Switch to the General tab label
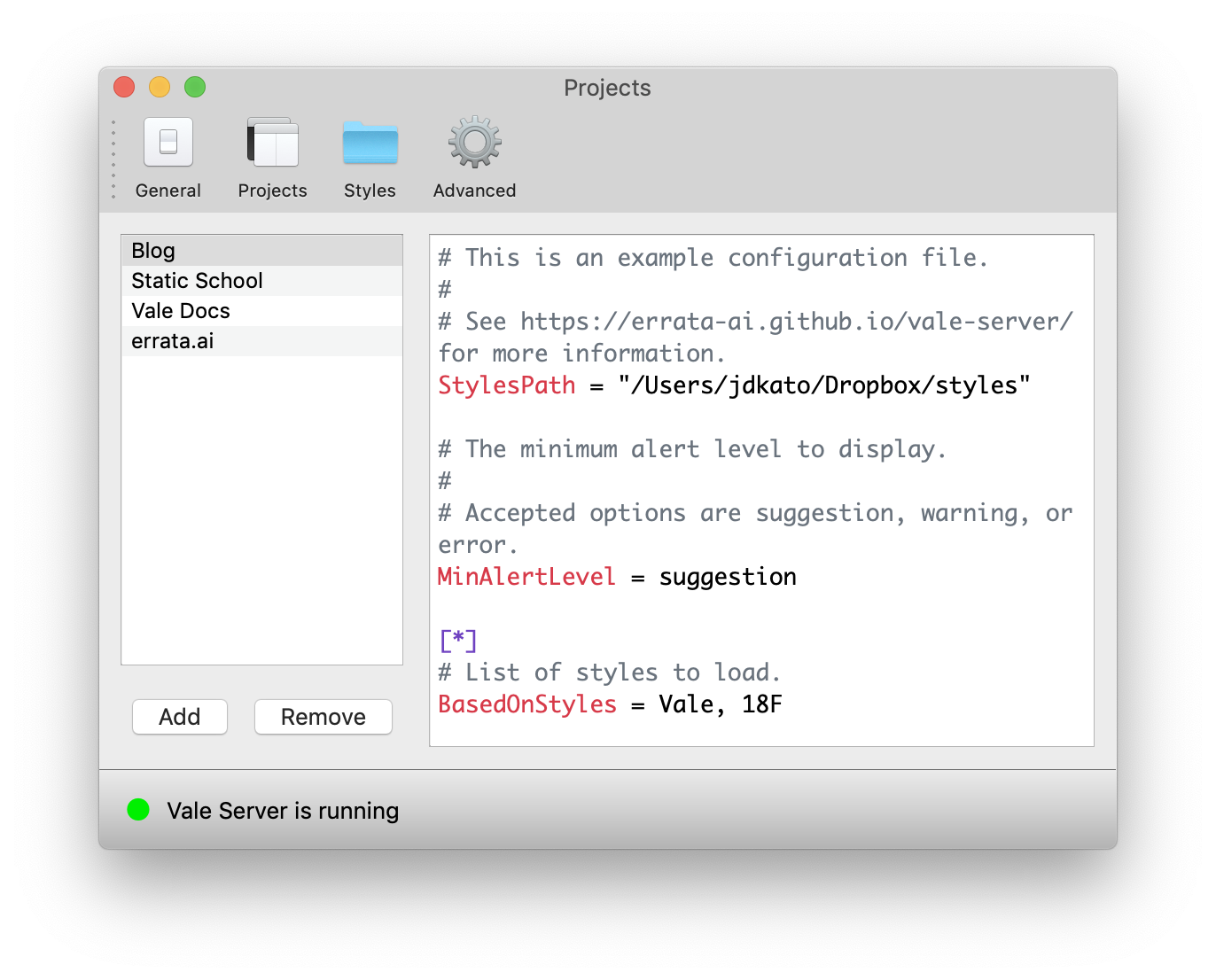This screenshot has width=1216, height=980. 168,191
